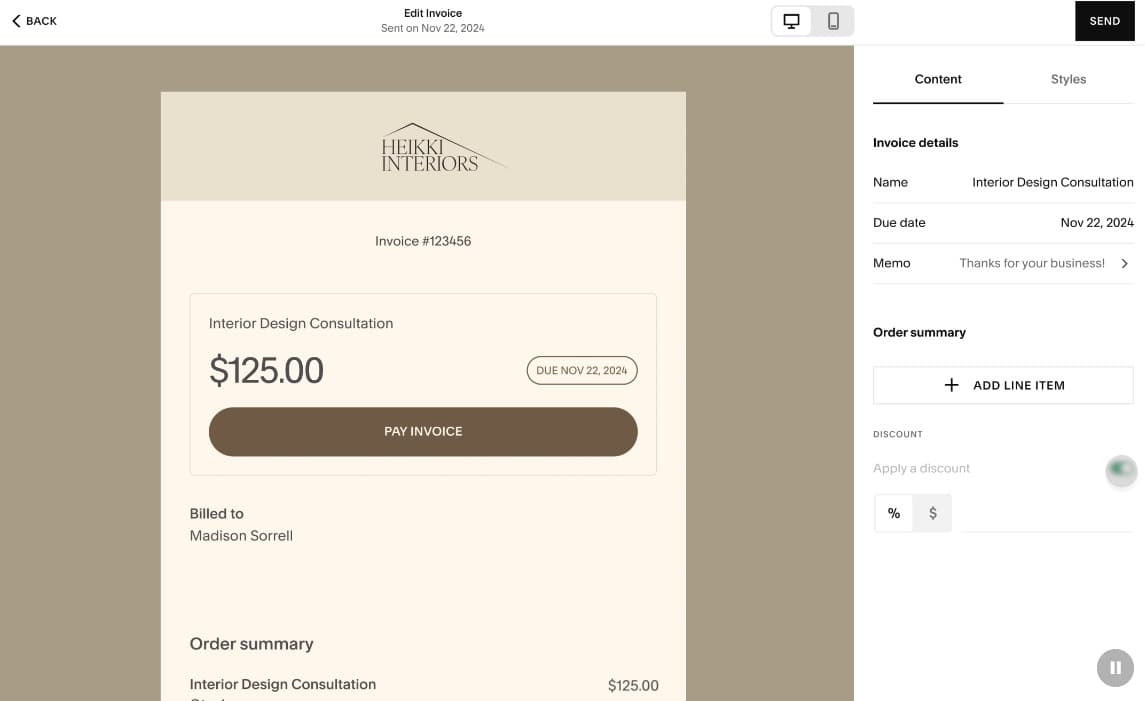This screenshot has width=1145, height=701.
Task: Toggle discount off using the switch
Action: (x=1120, y=470)
